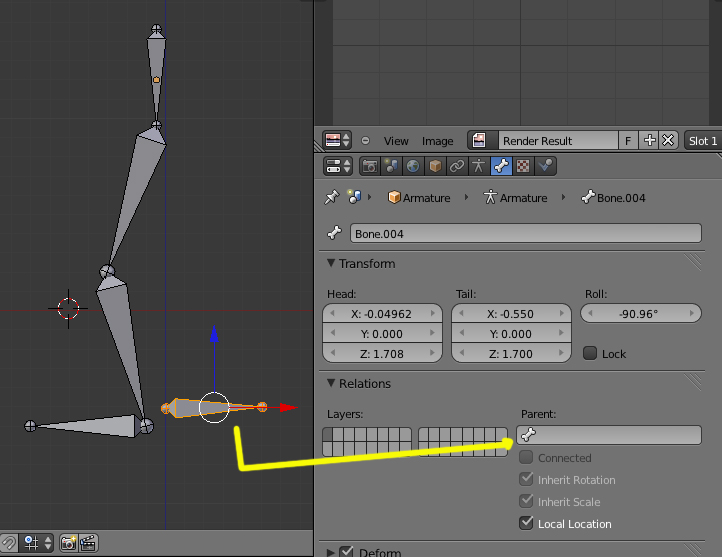This screenshot has height=557, width=722.
Task: Collapse the image editor header menus
Action: tap(365, 140)
